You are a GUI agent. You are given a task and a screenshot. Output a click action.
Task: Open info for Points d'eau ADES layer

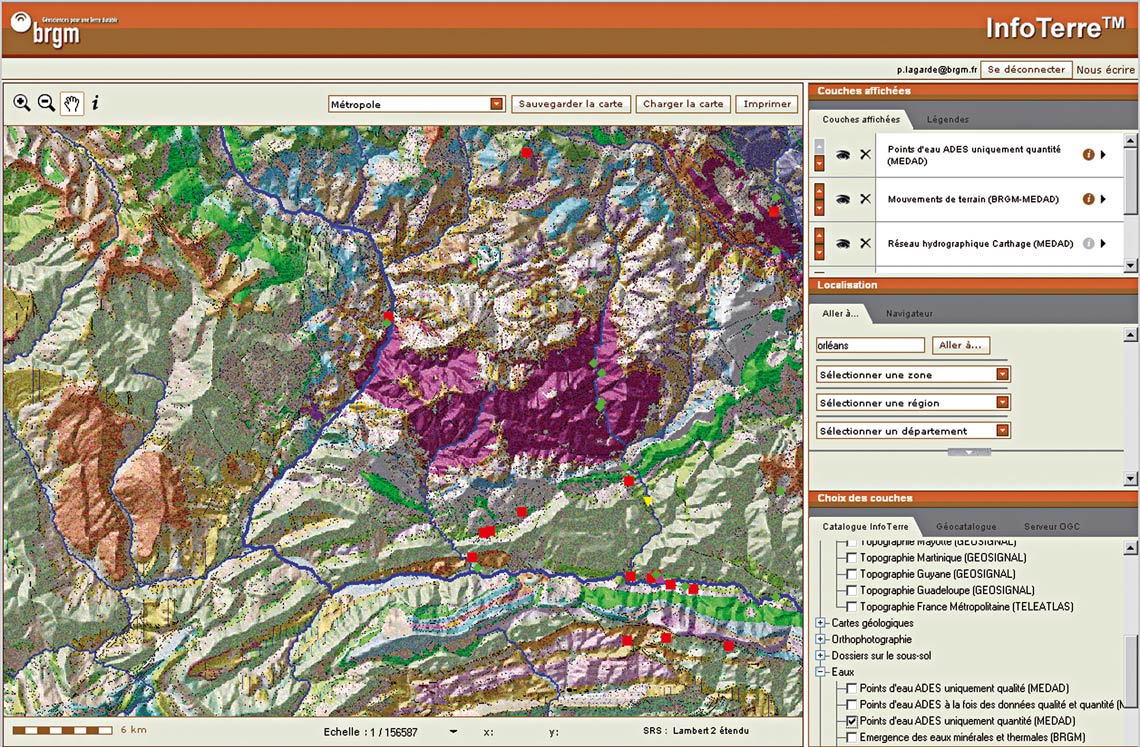[x=1088, y=155]
